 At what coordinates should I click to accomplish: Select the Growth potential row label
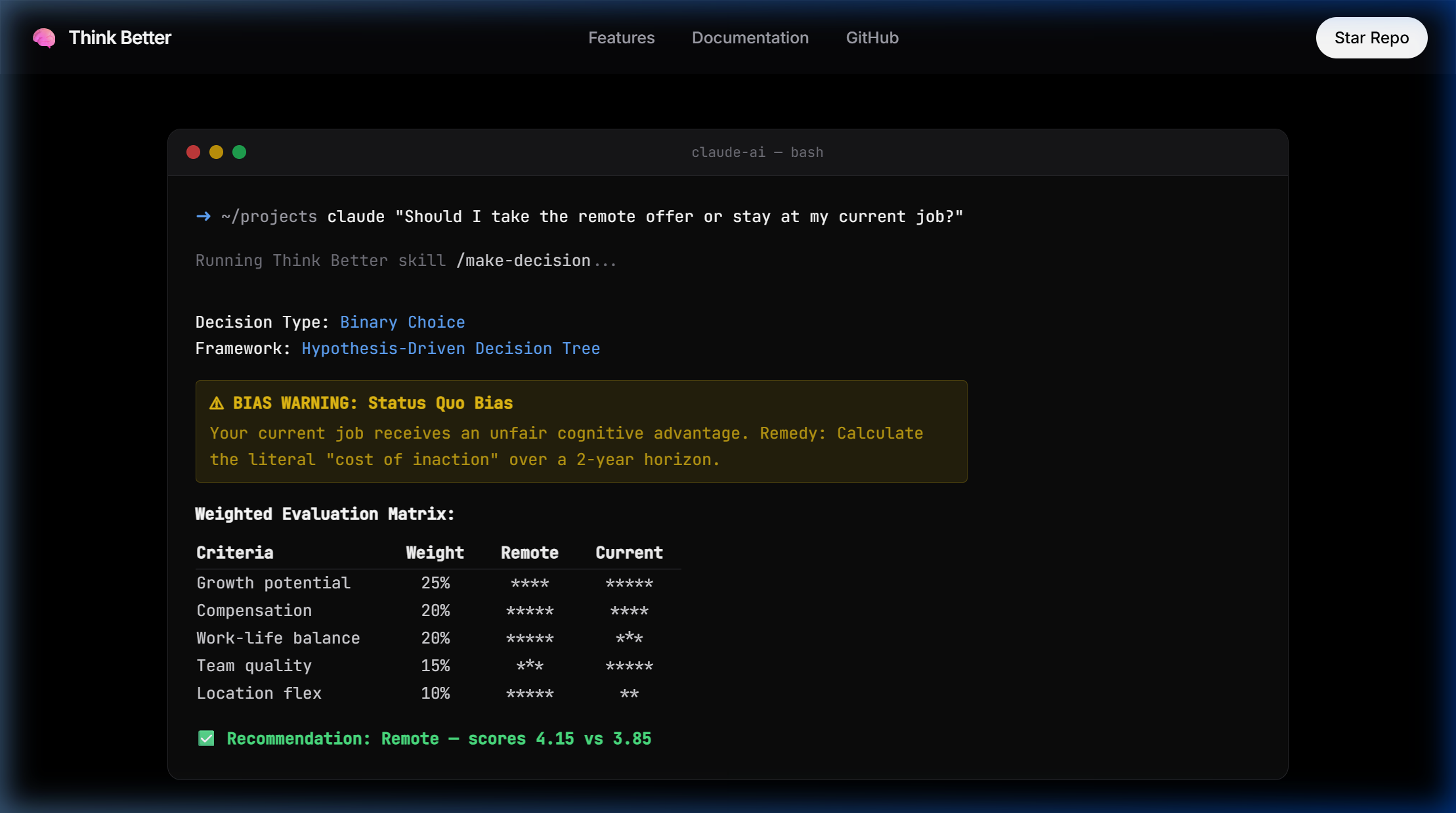[274, 583]
